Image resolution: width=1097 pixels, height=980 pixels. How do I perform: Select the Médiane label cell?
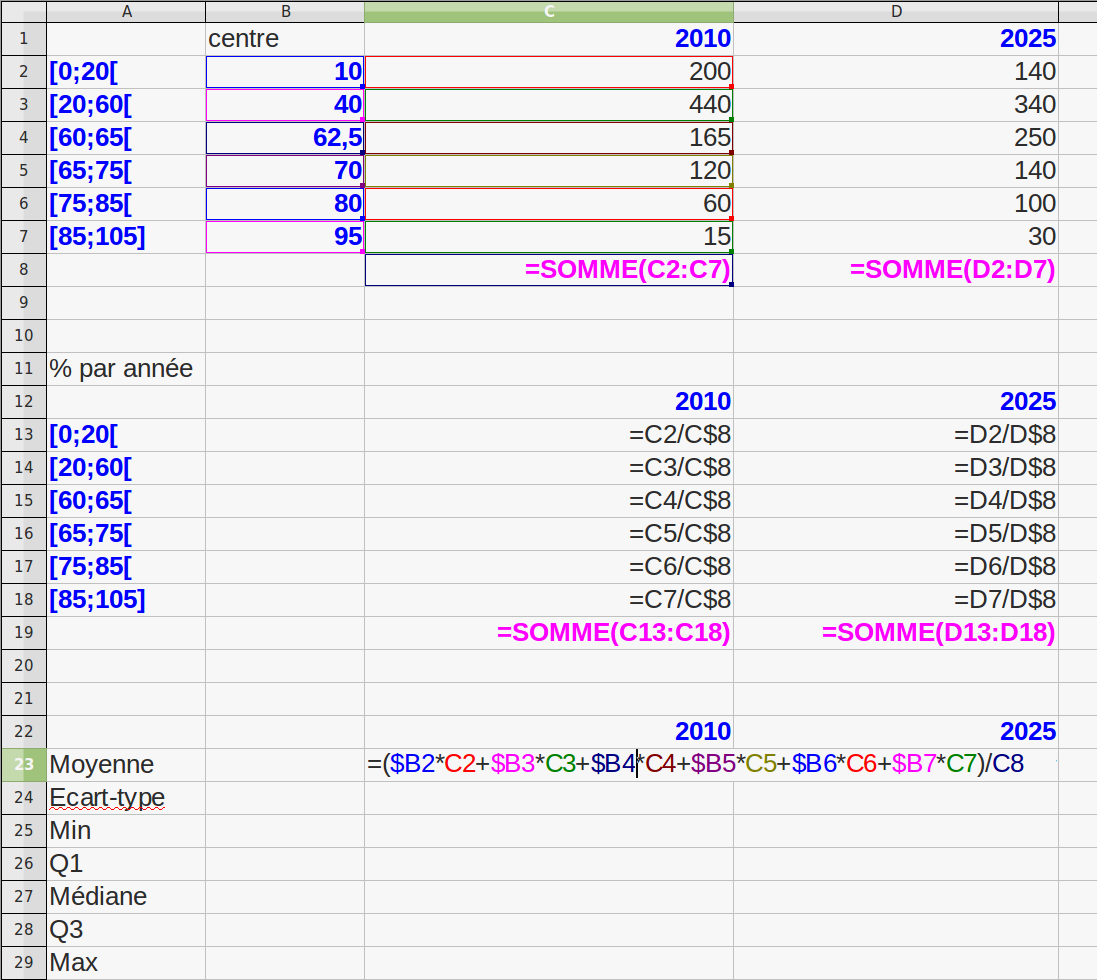coord(126,897)
